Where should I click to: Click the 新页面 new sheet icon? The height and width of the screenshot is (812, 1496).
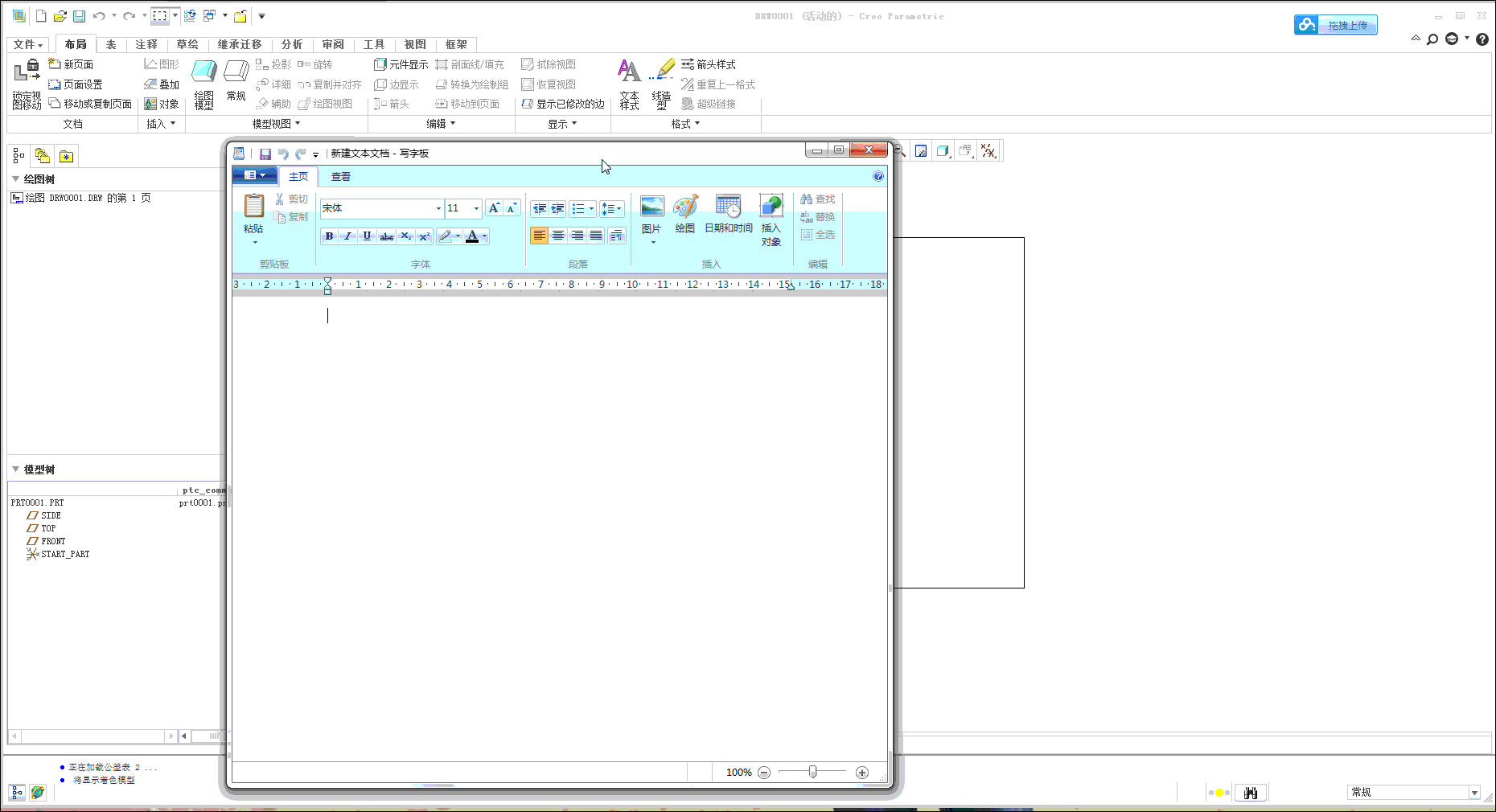click(71, 64)
